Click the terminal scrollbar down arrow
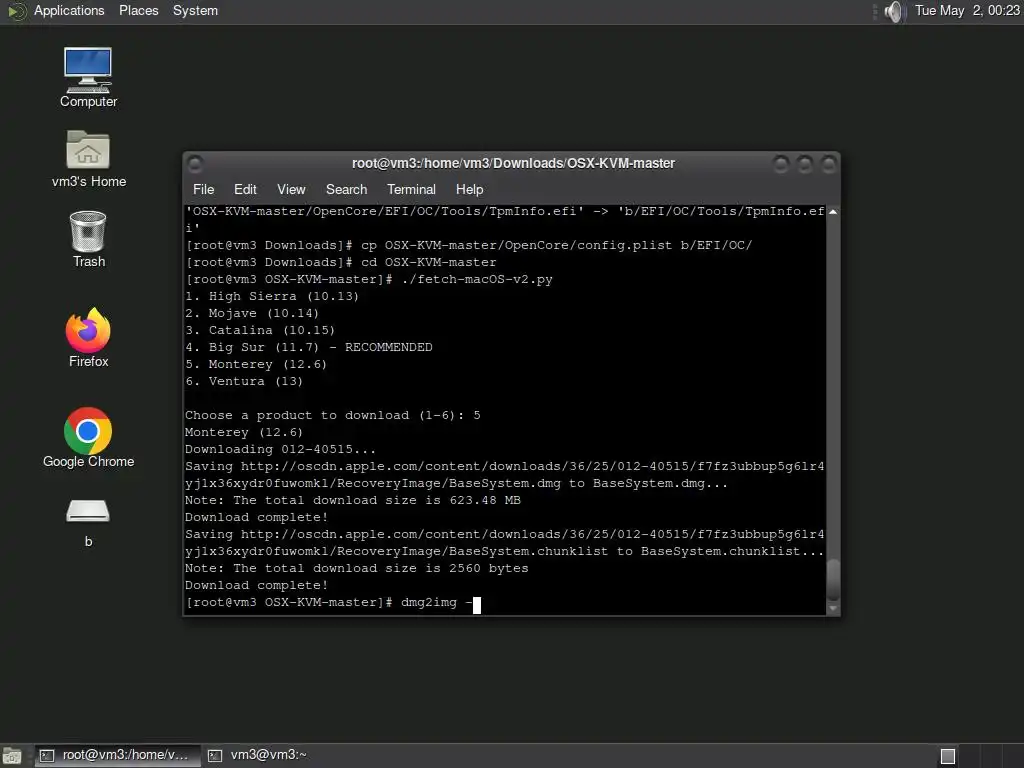 click(x=833, y=608)
